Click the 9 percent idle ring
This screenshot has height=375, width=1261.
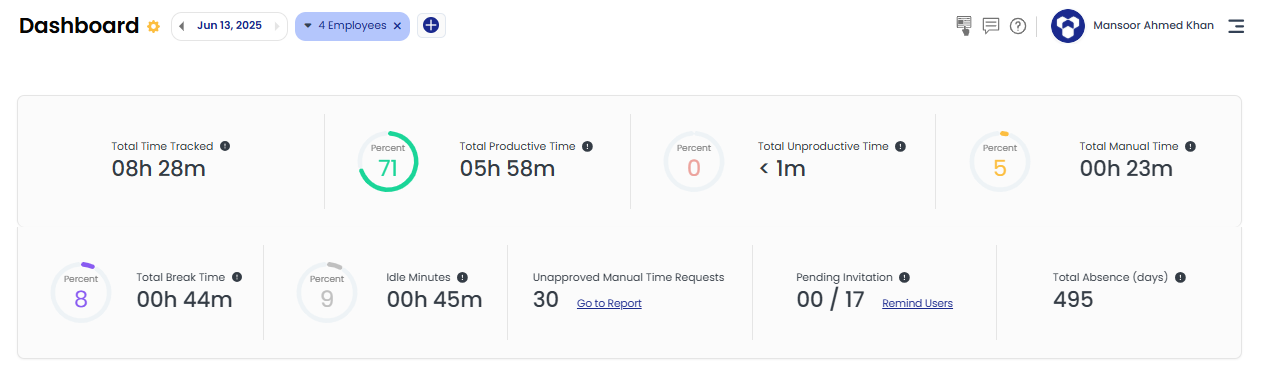click(327, 292)
